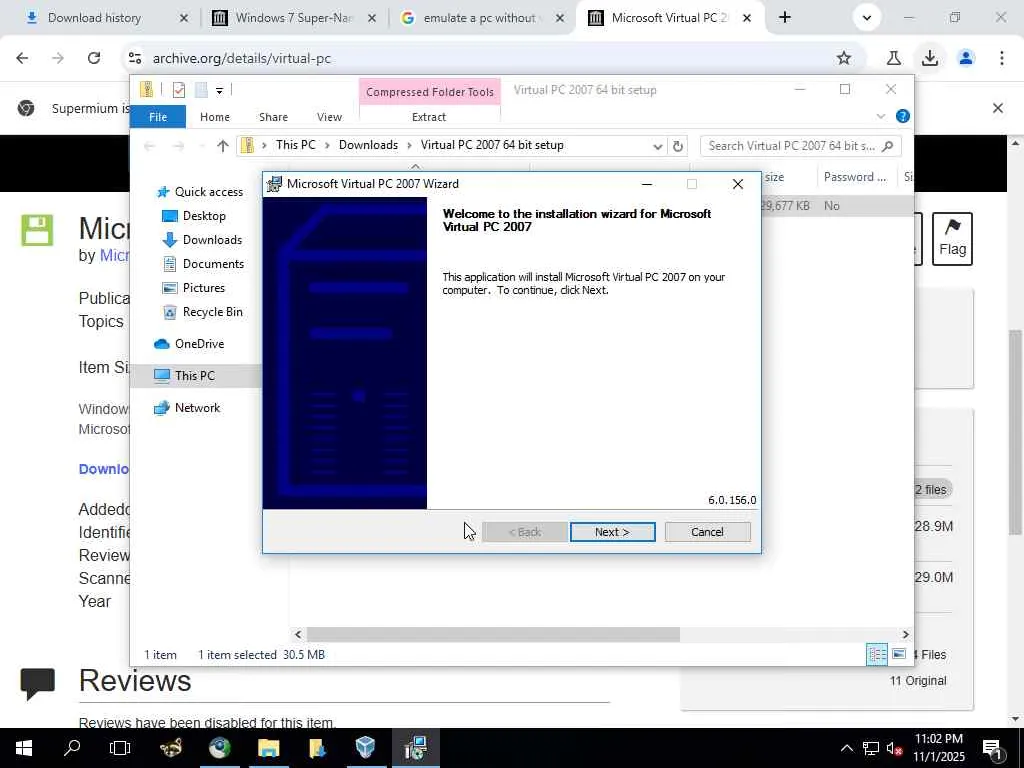Screen dimensions: 1024x768
Task: Click the Properties quick access toolbar icon
Action: click(179, 90)
